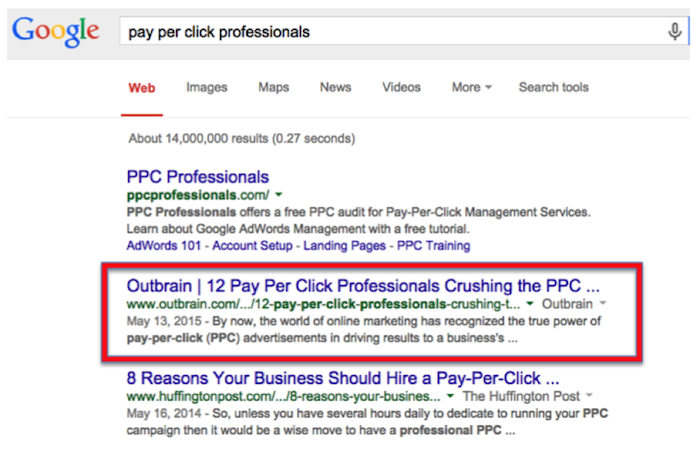Expand the More dropdown menu
This screenshot has height=453, width=700.
(471, 87)
